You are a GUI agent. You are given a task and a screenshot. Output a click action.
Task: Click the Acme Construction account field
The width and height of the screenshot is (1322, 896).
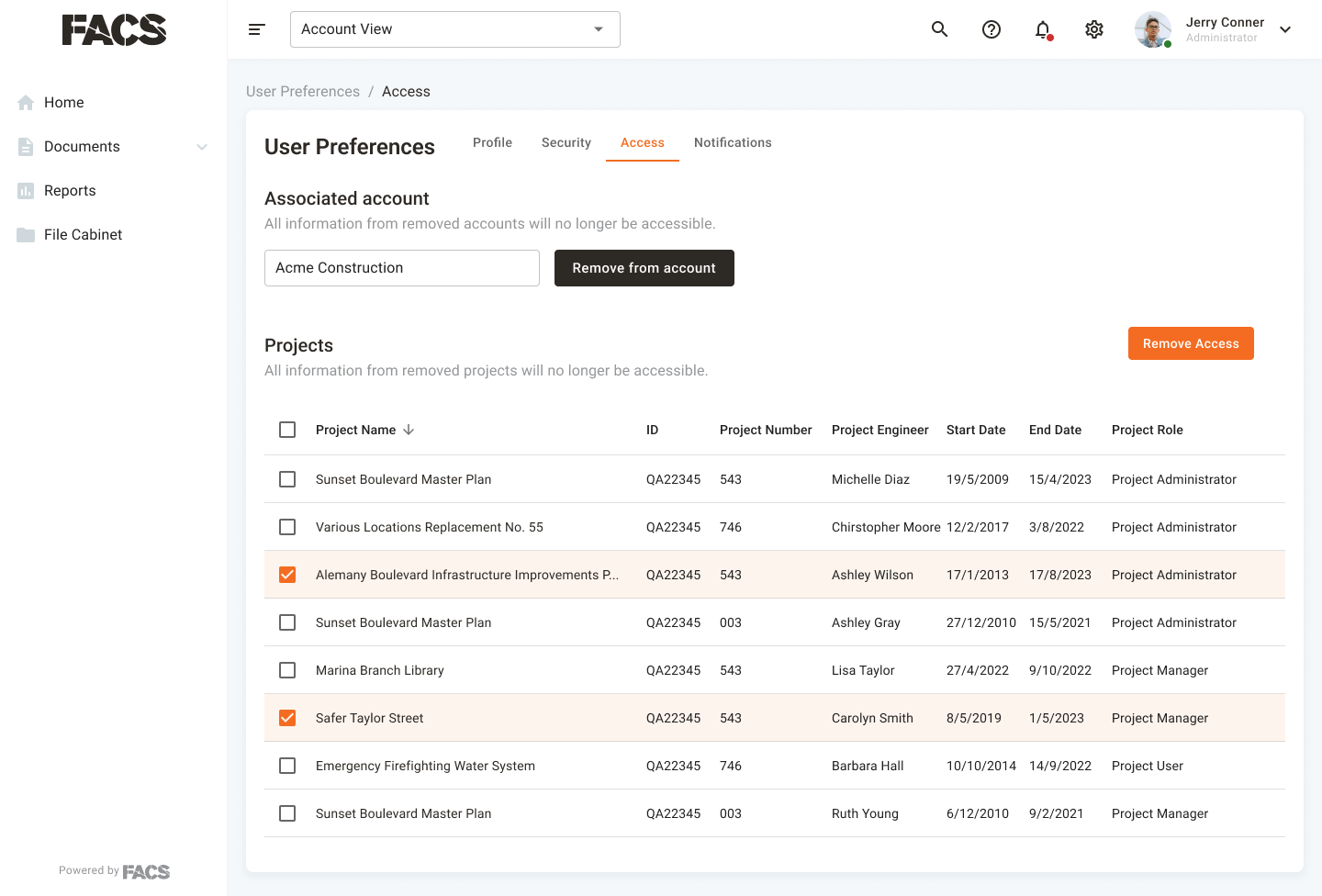click(x=402, y=268)
